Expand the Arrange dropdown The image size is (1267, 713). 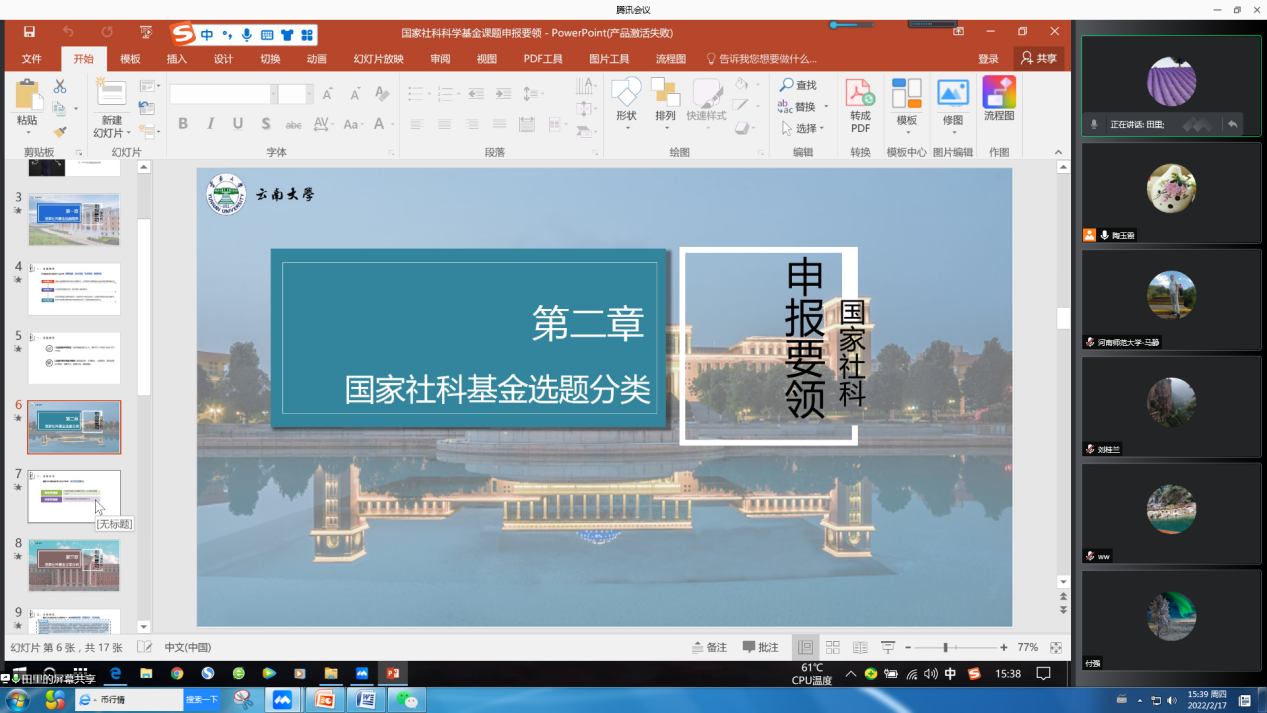pos(665,127)
